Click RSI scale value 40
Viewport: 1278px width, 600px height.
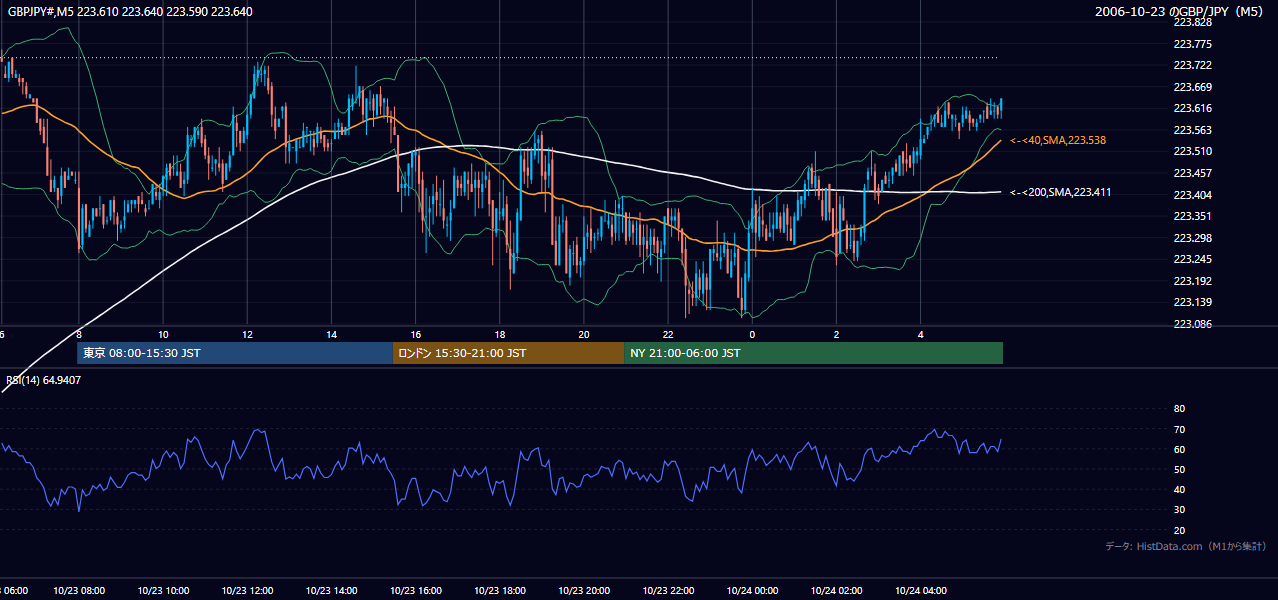(x=1179, y=490)
